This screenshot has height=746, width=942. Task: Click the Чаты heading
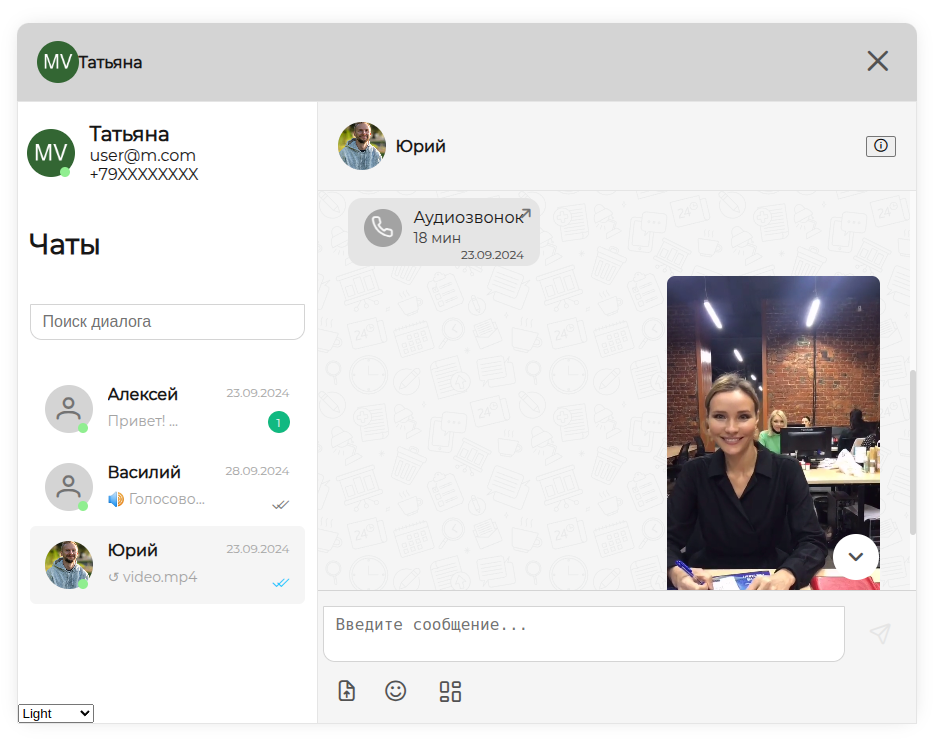65,245
